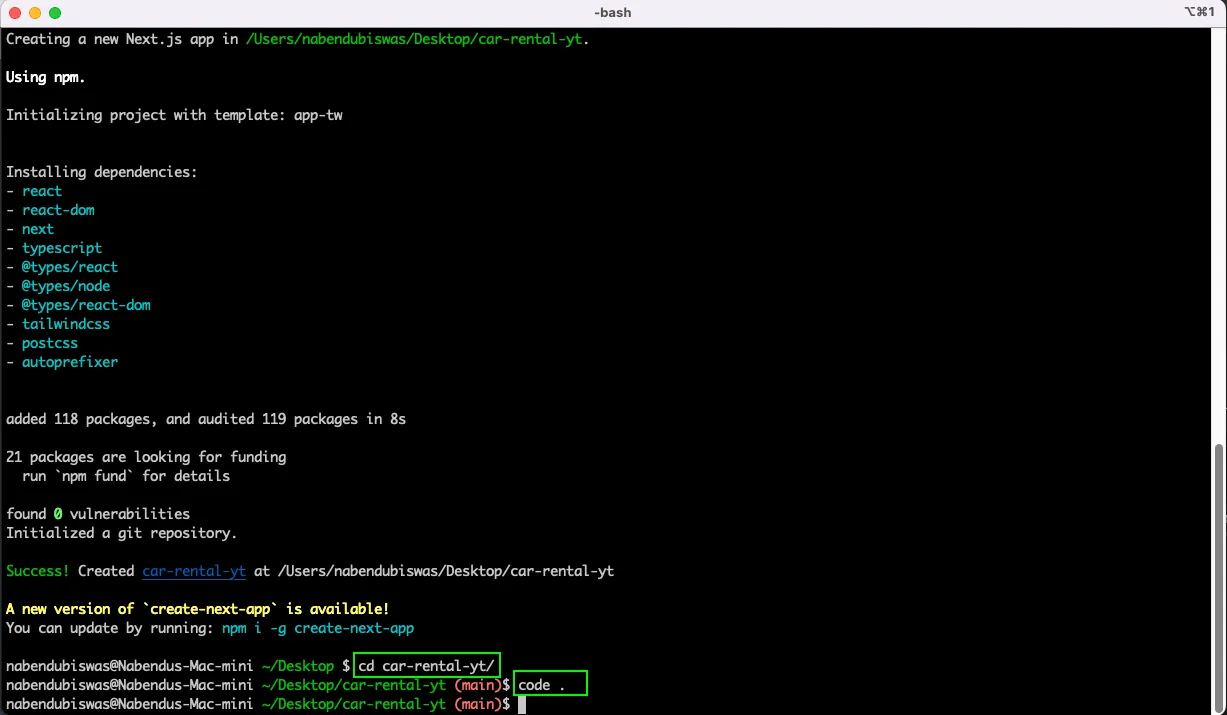Click 'Initialized a git repository.' text
1227x715 pixels.
(122, 533)
